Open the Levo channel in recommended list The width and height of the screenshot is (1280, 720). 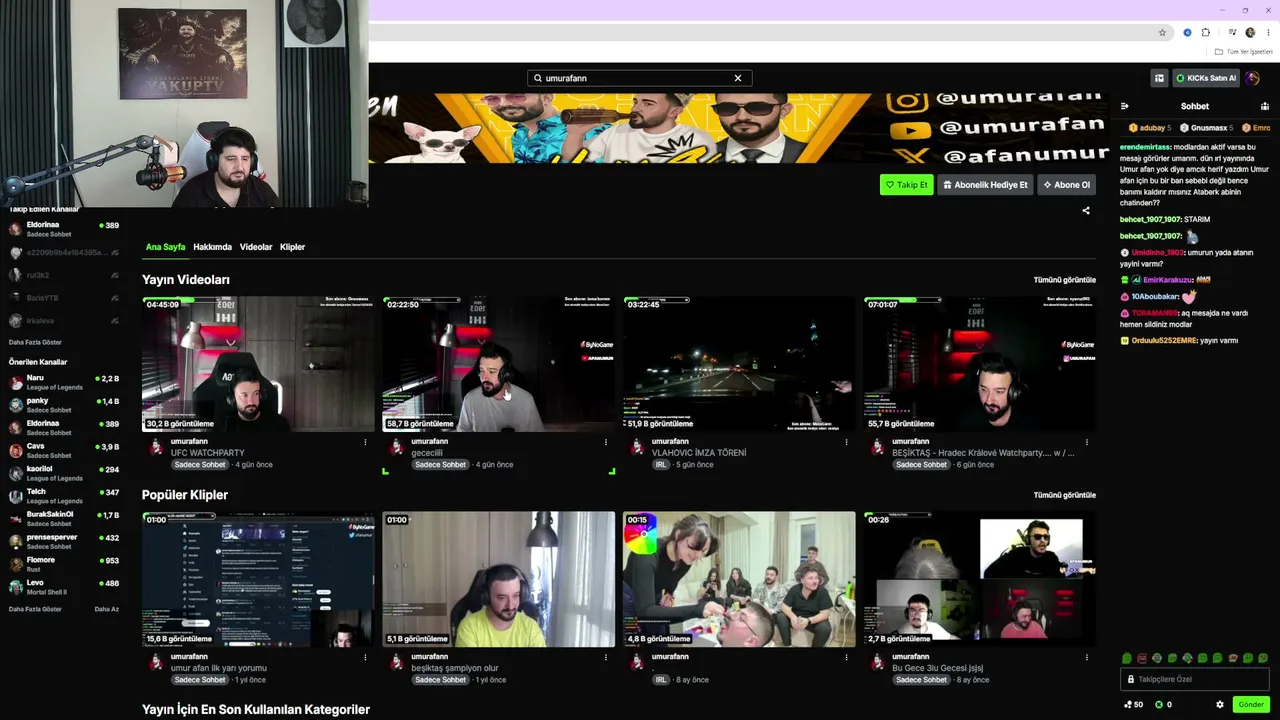tap(64, 587)
